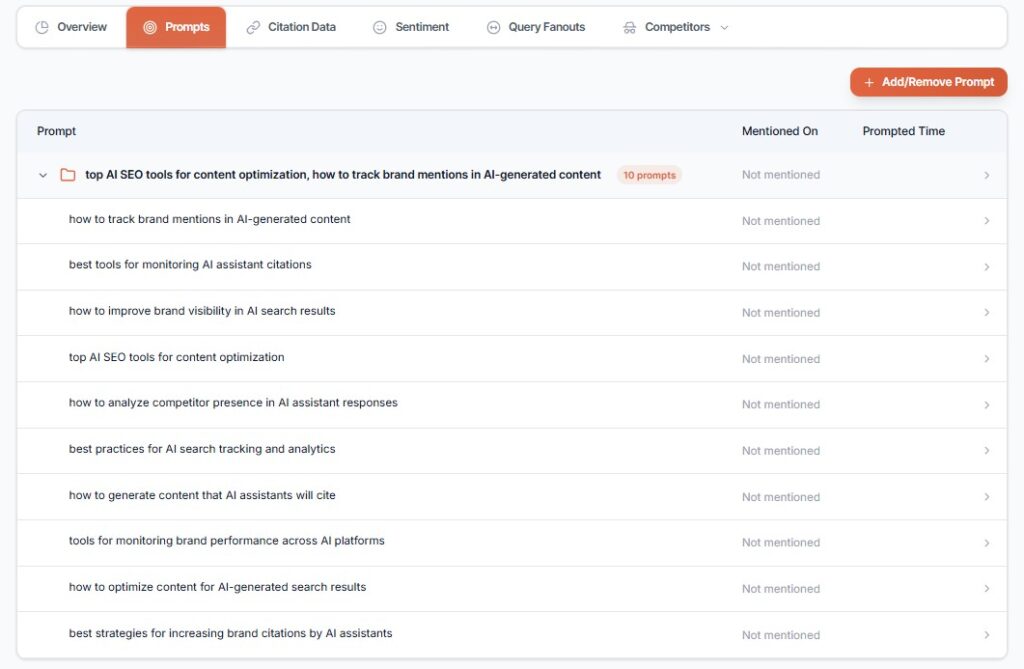
Task: Open the Competitors tab dropdown arrow
Action: 725,28
